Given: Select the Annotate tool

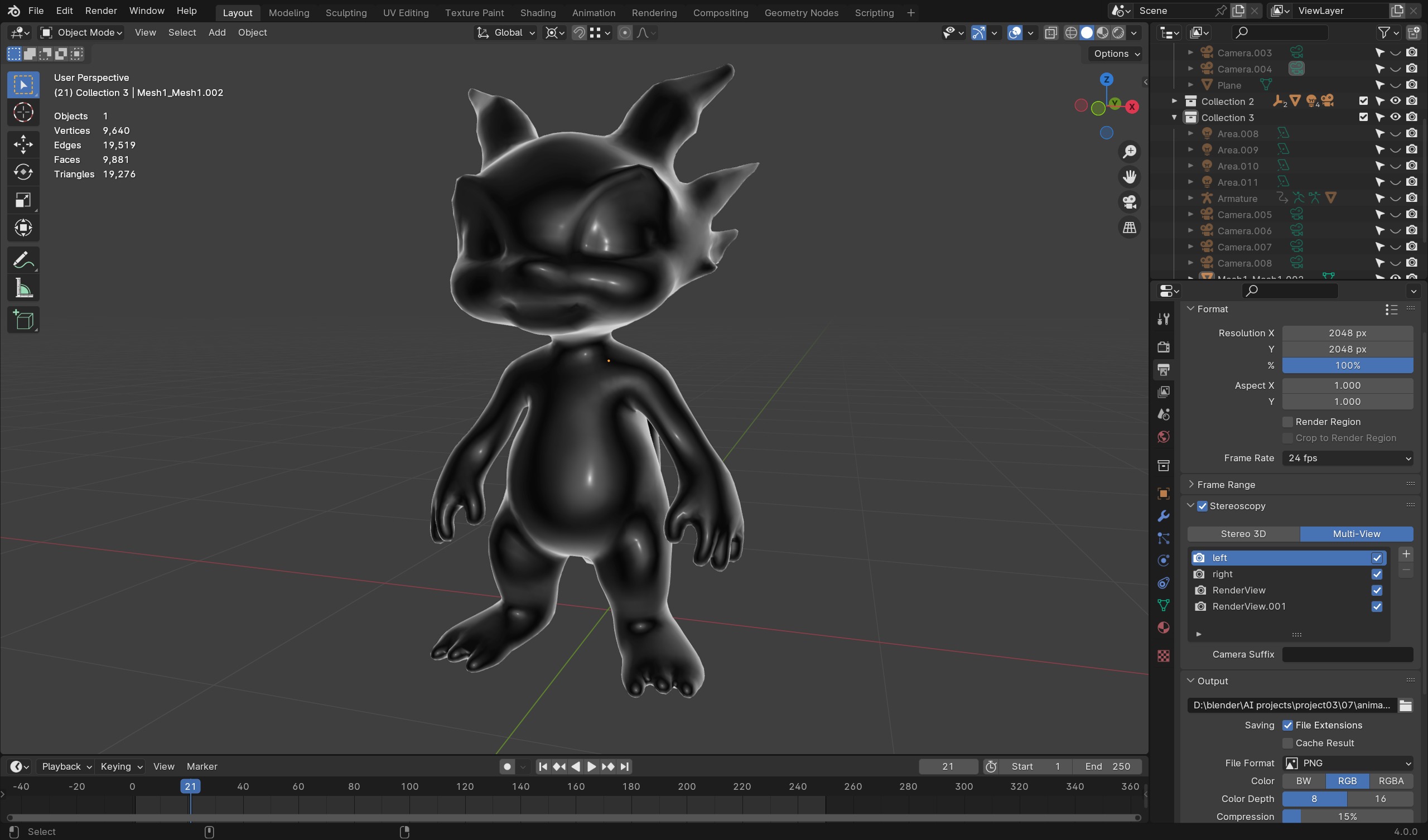Looking at the screenshot, I should point(23,260).
